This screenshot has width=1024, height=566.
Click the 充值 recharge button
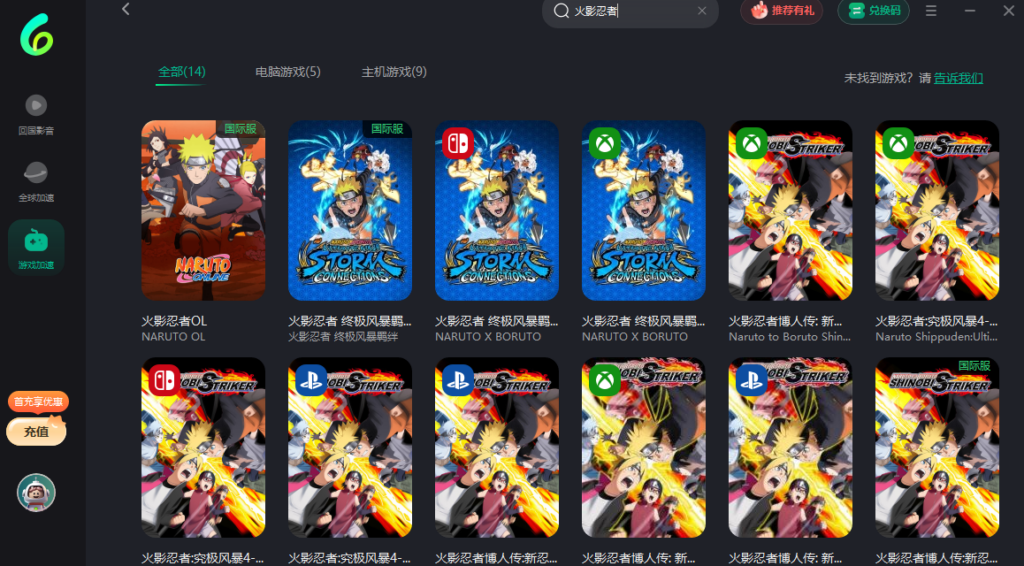pyautogui.click(x=36, y=432)
